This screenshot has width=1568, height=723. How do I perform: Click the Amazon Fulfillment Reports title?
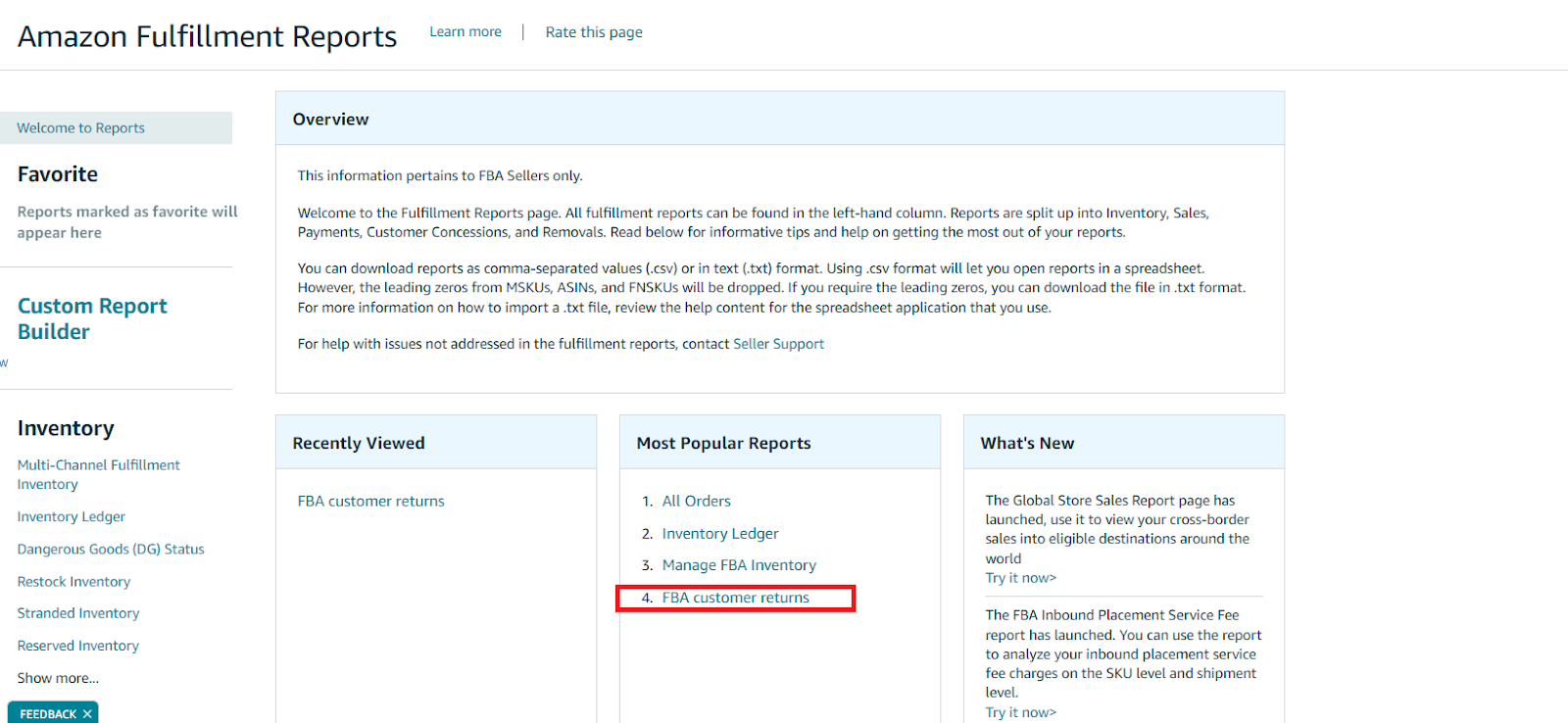tap(207, 36)
